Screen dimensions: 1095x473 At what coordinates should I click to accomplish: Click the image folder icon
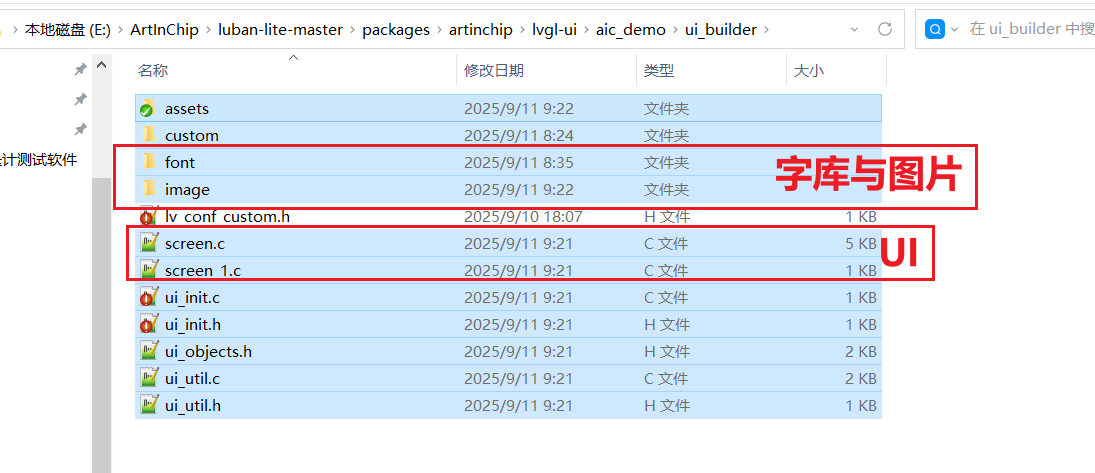[x=148, y=189]
